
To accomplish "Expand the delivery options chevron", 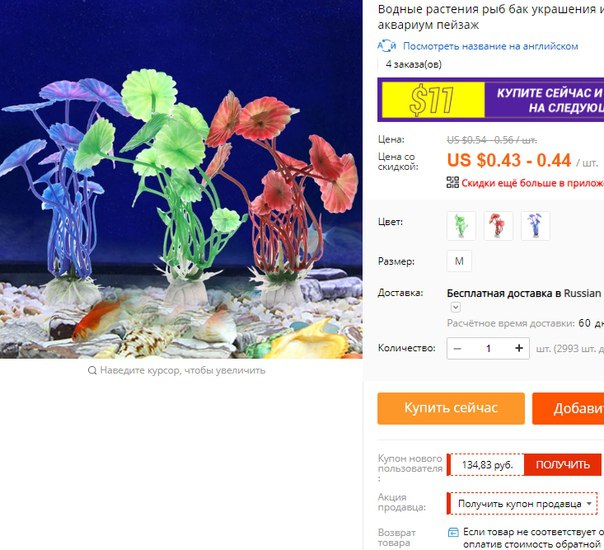I will click(455, 307).
